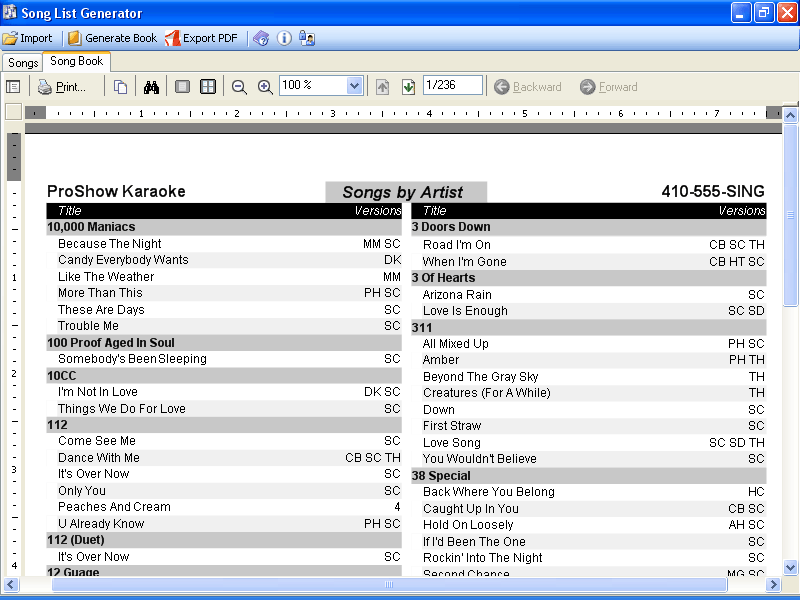The width and height of the screenshot is (800, 600).
Task: Click the vertical scrollbar thumb
Action: (x=790, y=215)
